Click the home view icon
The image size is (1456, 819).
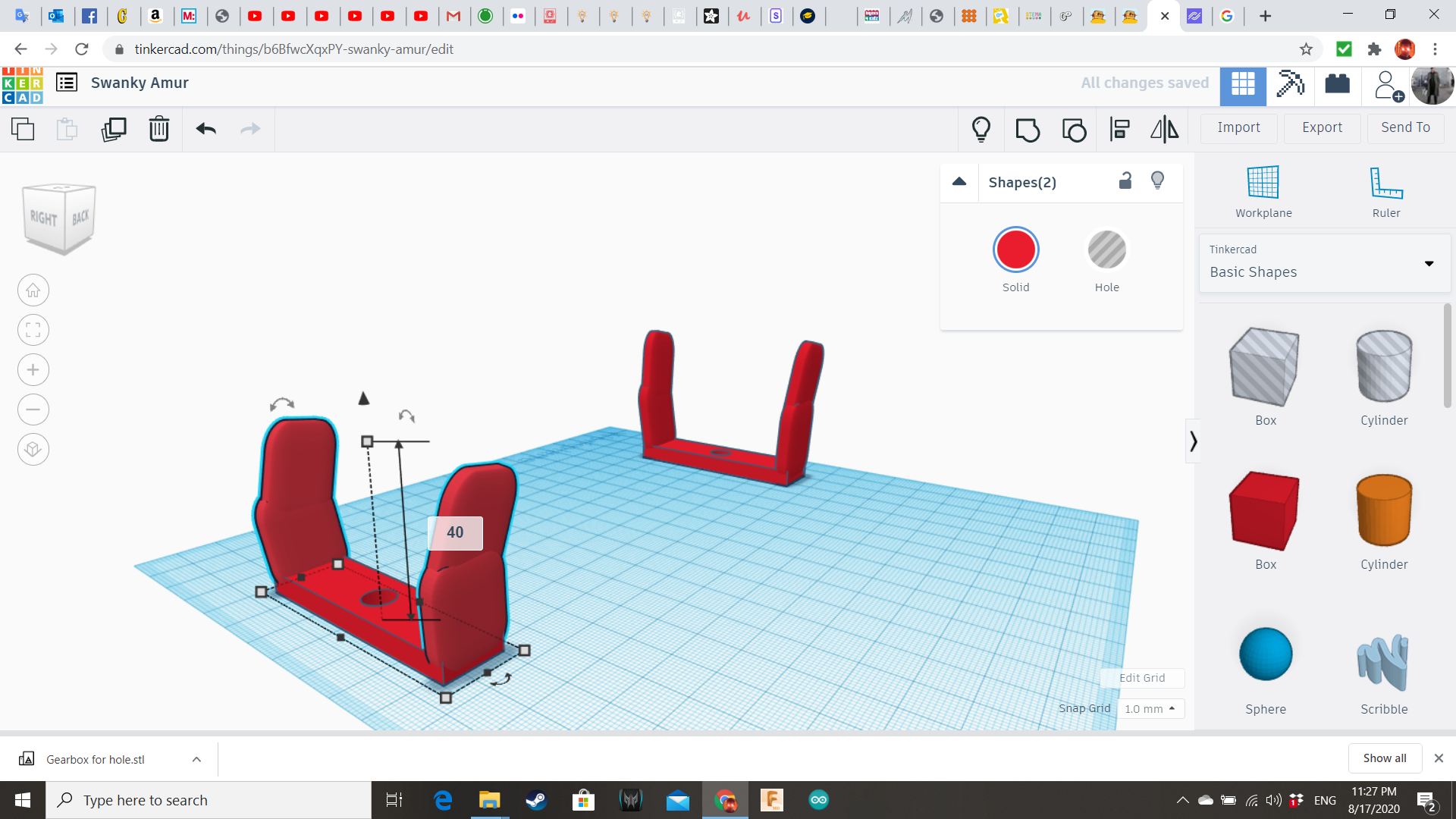[33, 290]
